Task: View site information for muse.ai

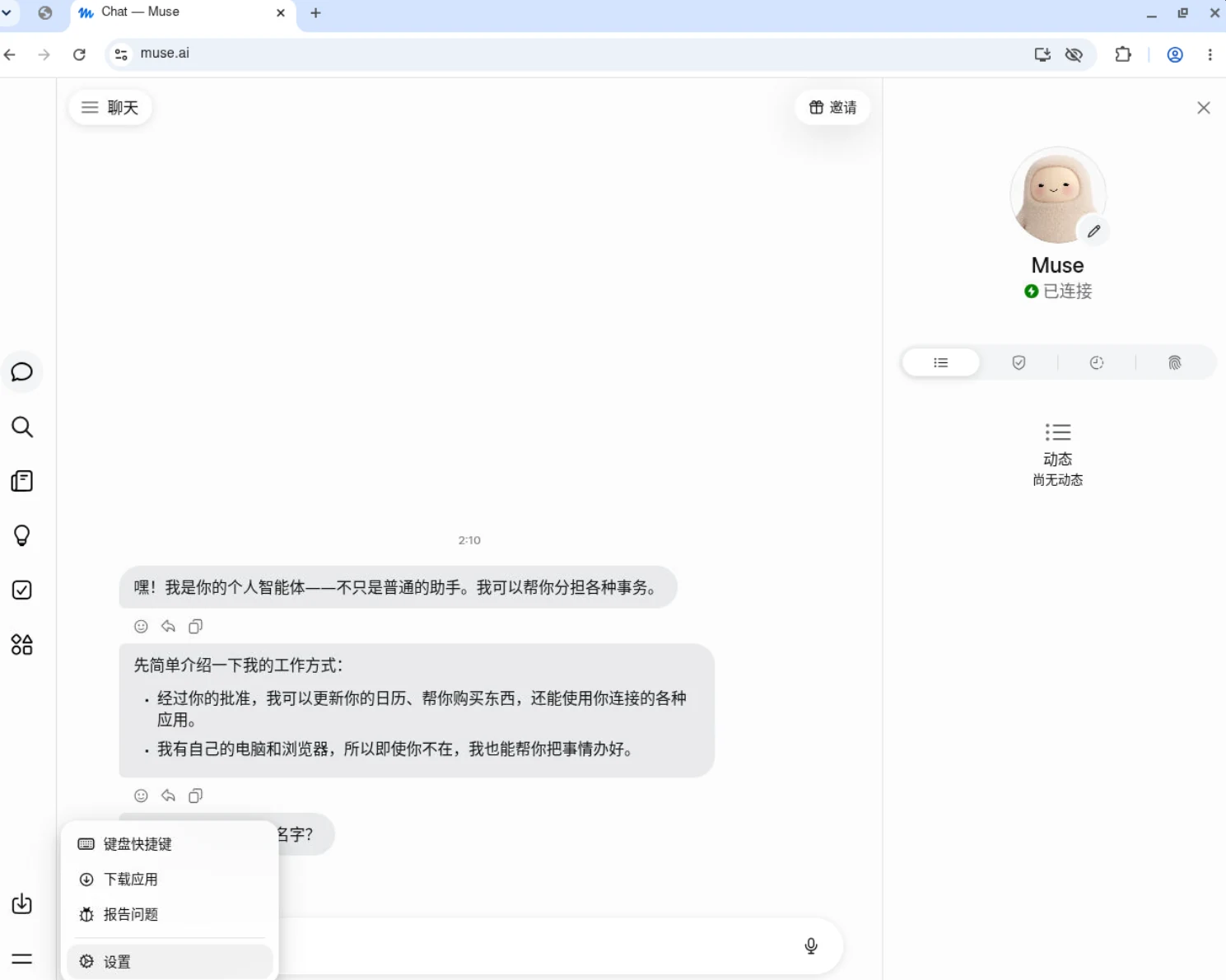Action: click(121, 54)
